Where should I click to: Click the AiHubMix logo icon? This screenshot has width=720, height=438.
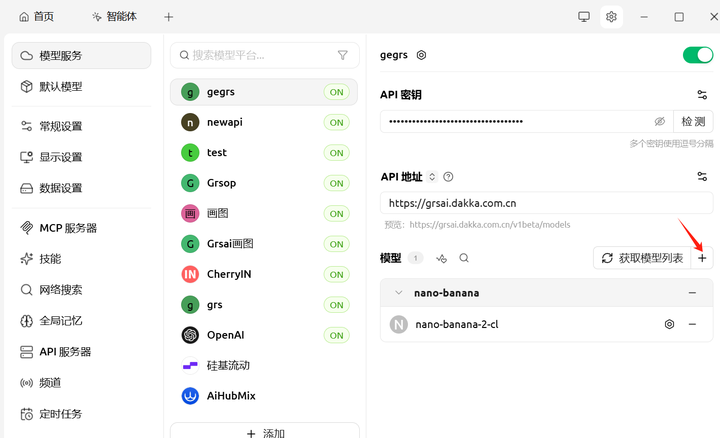pos(190,396)
